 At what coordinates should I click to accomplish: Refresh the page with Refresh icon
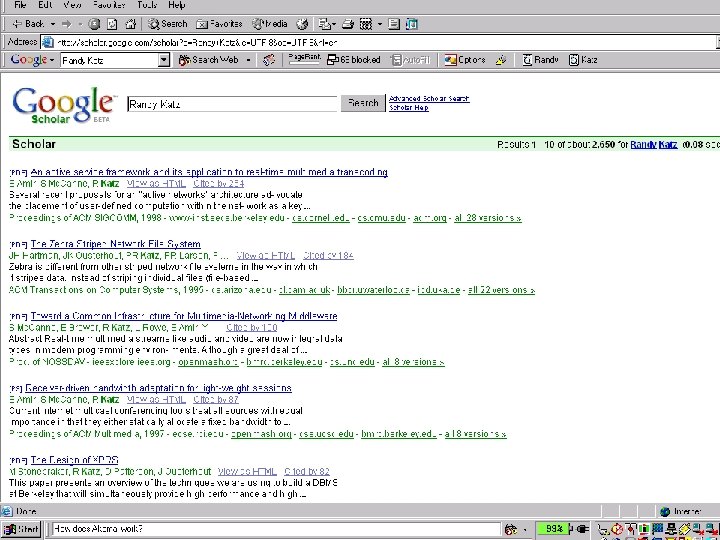112,24
